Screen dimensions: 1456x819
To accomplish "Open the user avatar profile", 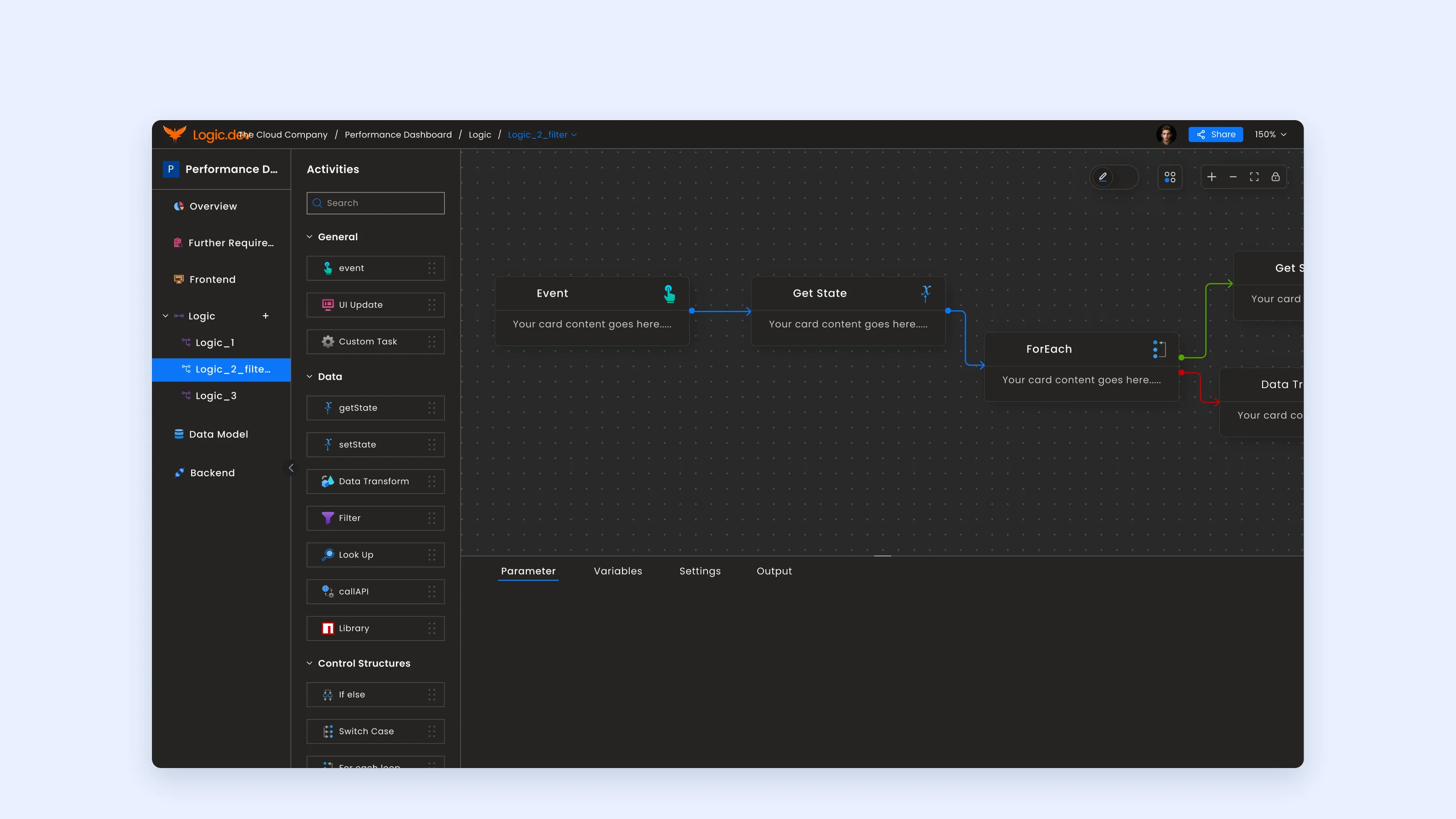I will point(1165,135).
